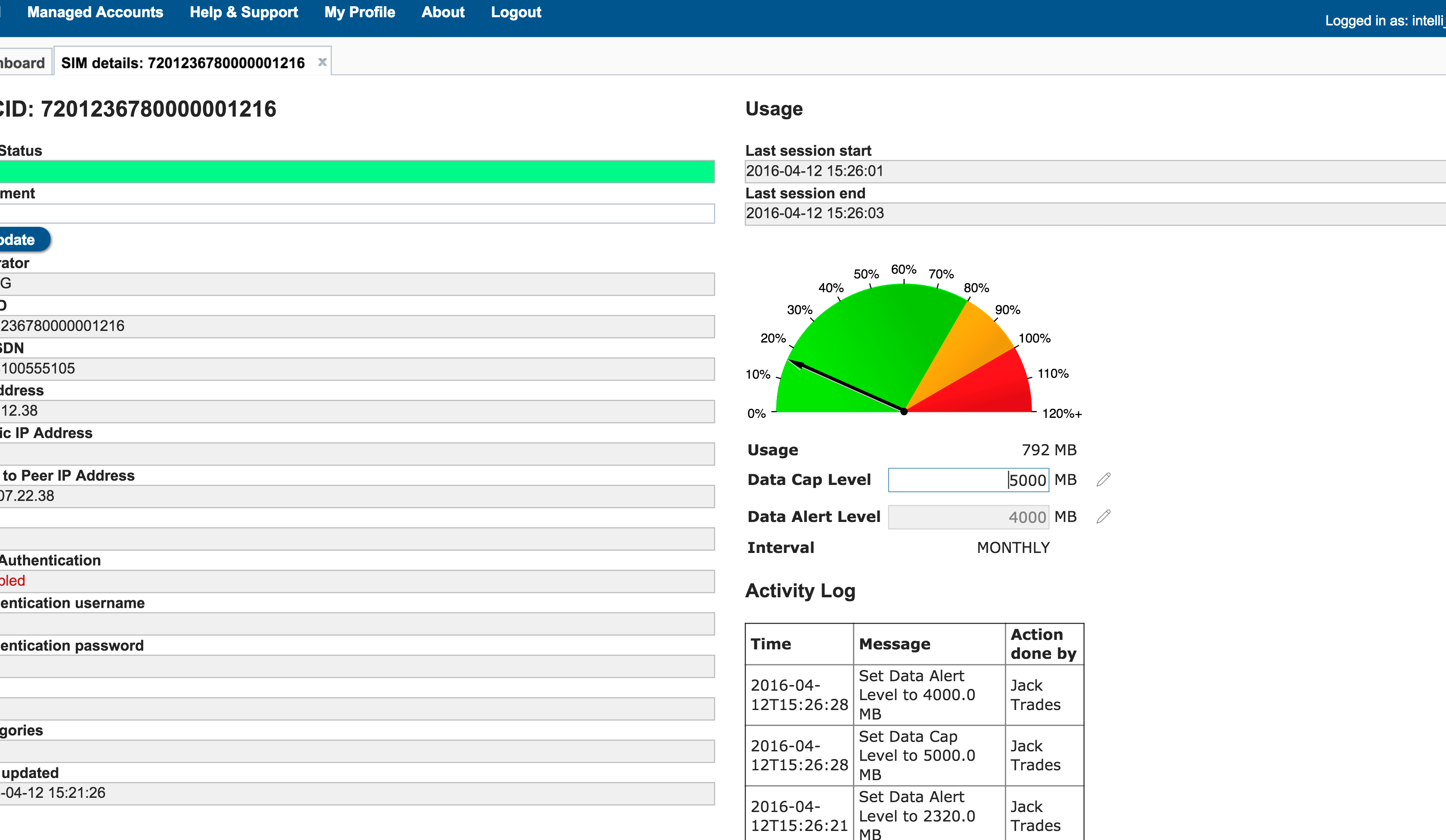Click the Authentication field with red text
Screen dimensions: 1446x840
click(357, 581)
